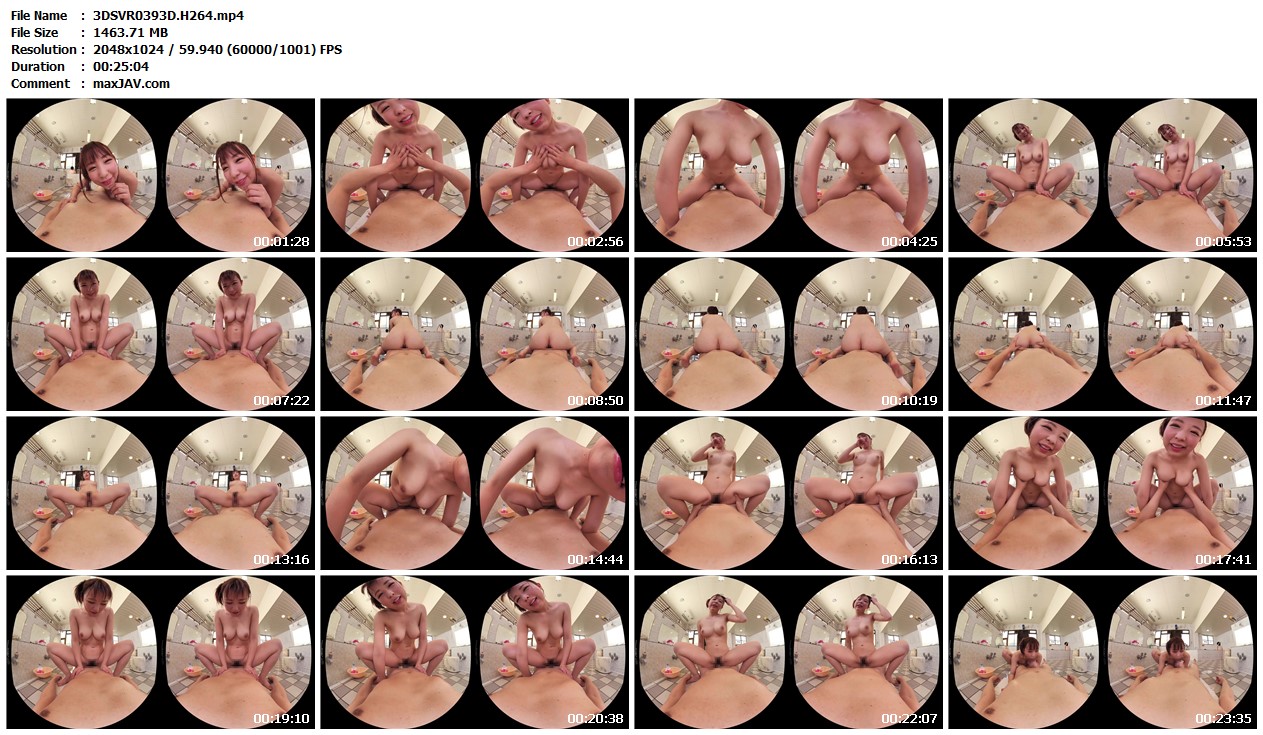The height and width of the screenshot is (735, 1263).
Task: Open the frame with timestamp 00:11:47
Action: tap(1103, 334)
